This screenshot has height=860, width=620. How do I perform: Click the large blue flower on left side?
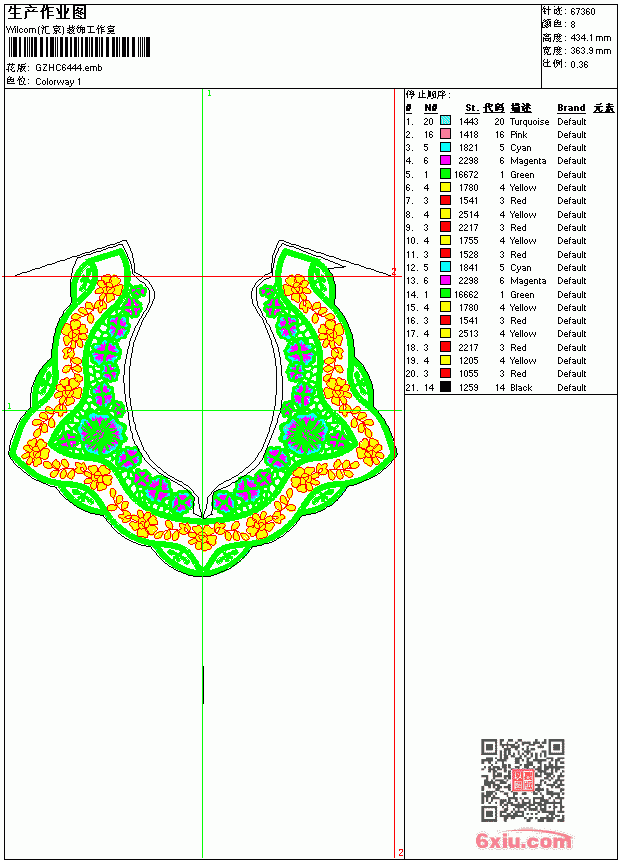(x=100, y=433)
